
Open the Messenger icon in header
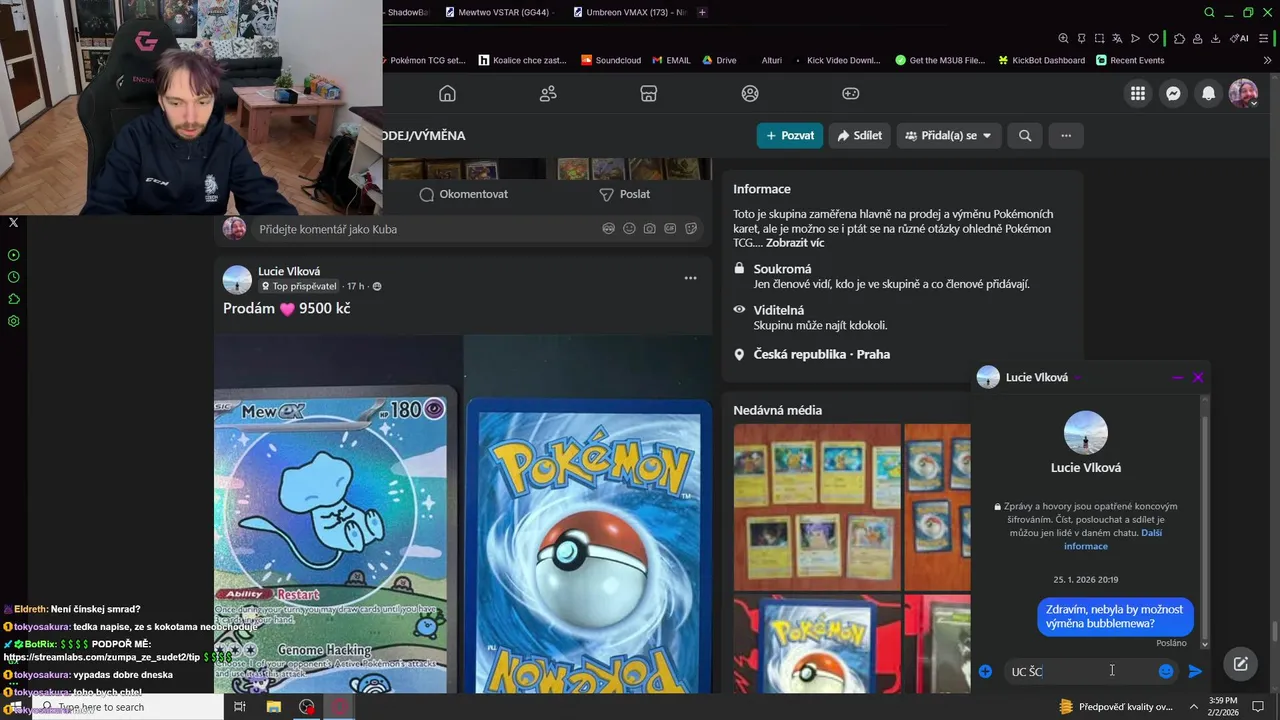[1173, 93]
